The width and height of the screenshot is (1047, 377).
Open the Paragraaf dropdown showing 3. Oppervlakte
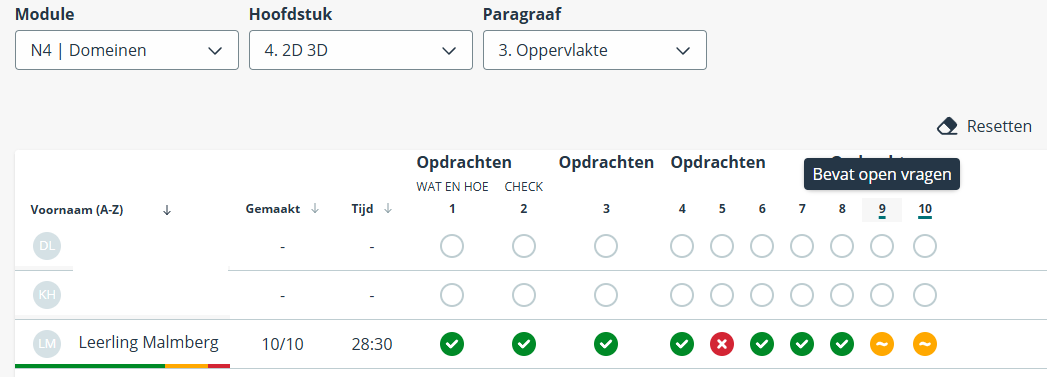(x=595, y=50)
